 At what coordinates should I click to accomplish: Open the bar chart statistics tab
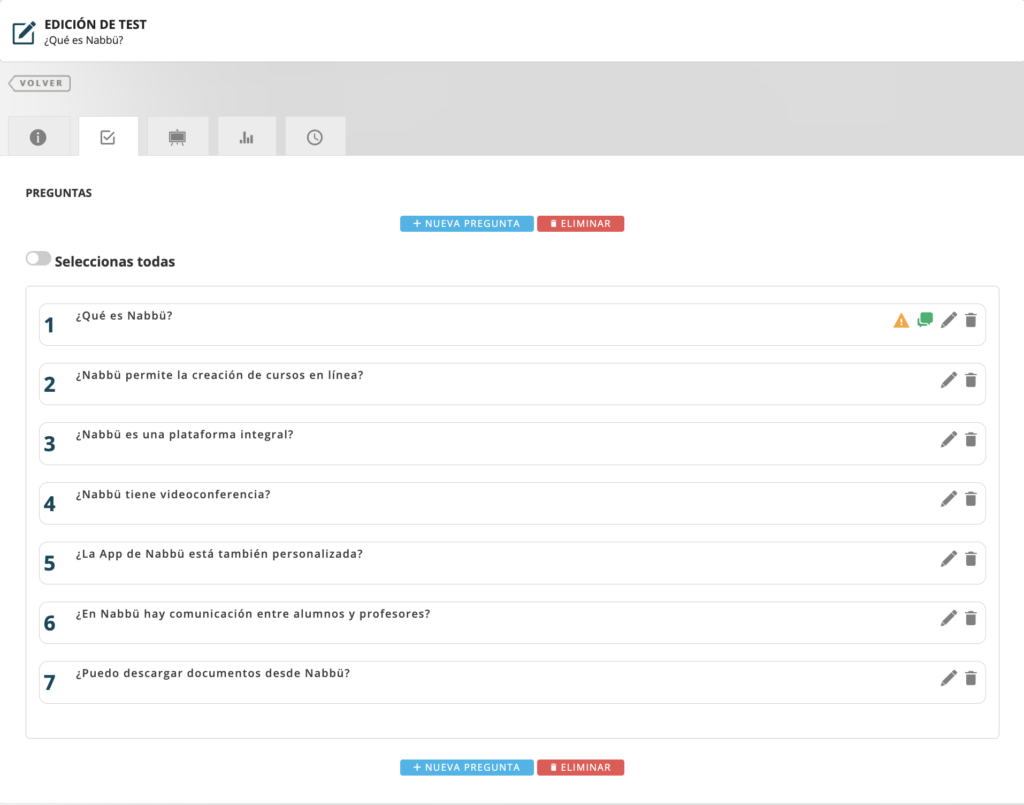point(246,137)
